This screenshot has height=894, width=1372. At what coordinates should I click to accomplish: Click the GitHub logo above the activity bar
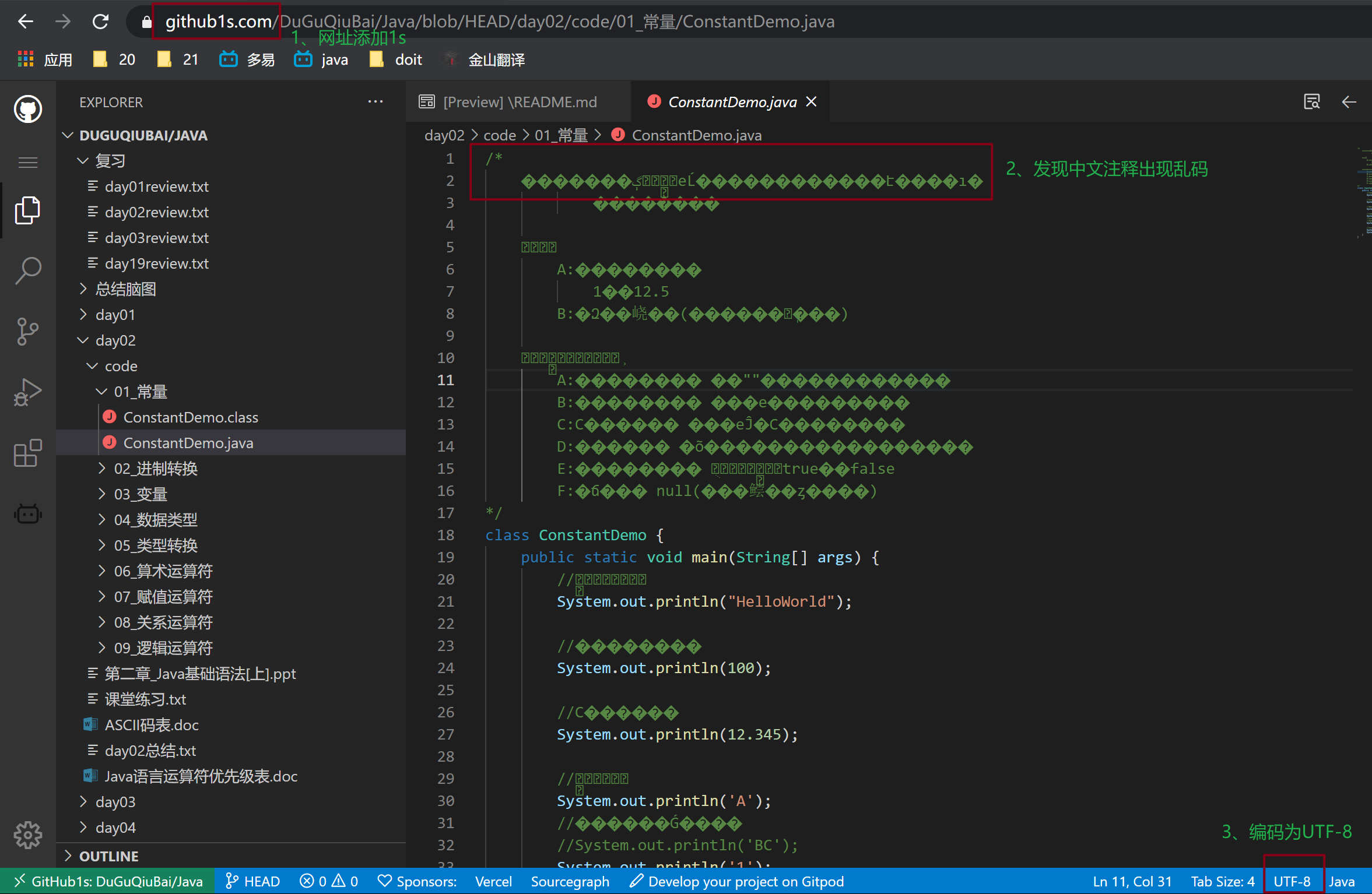(27, 109)
